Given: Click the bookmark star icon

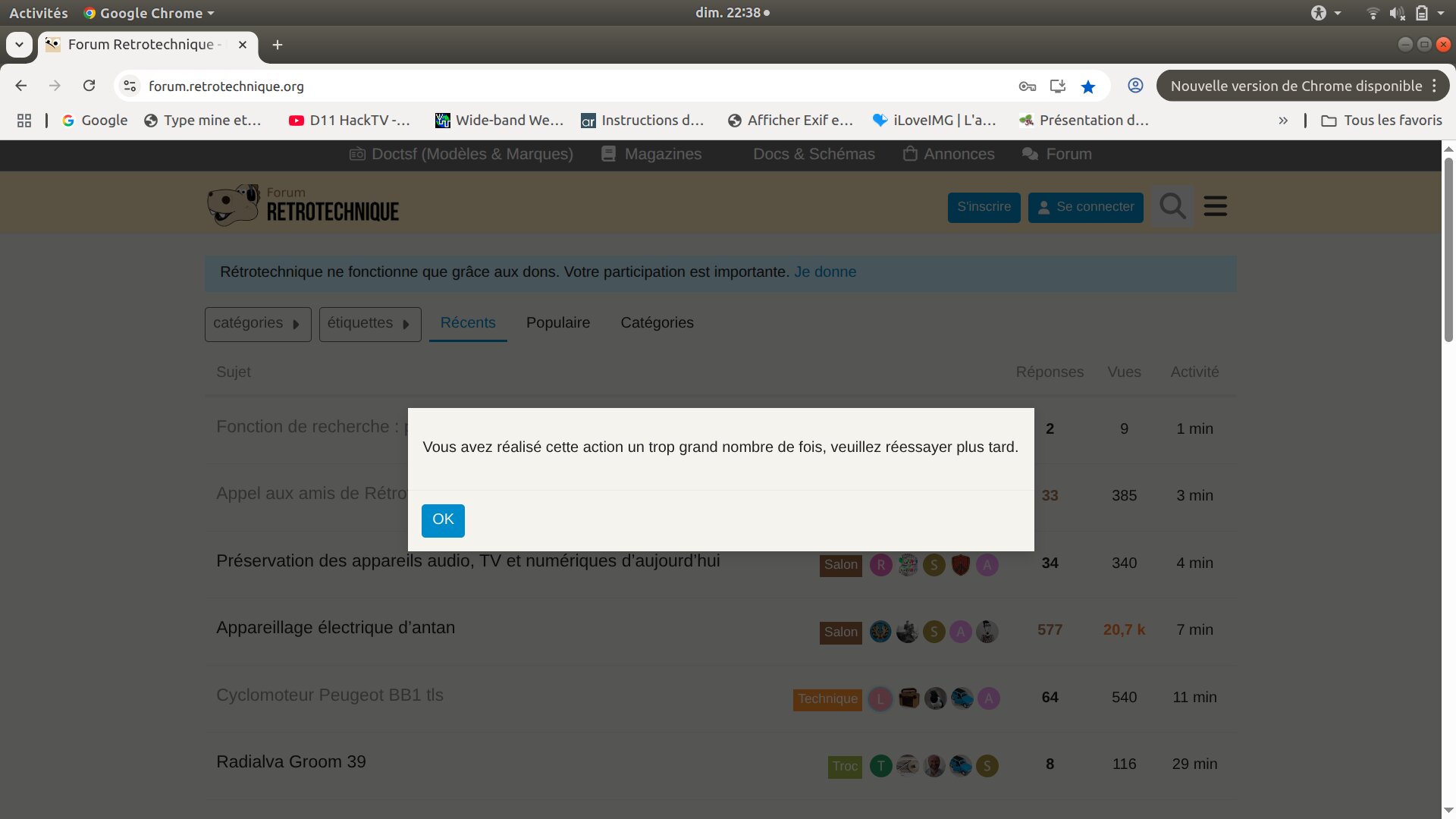Looking at the screenshot, I should pos(1088,86).
